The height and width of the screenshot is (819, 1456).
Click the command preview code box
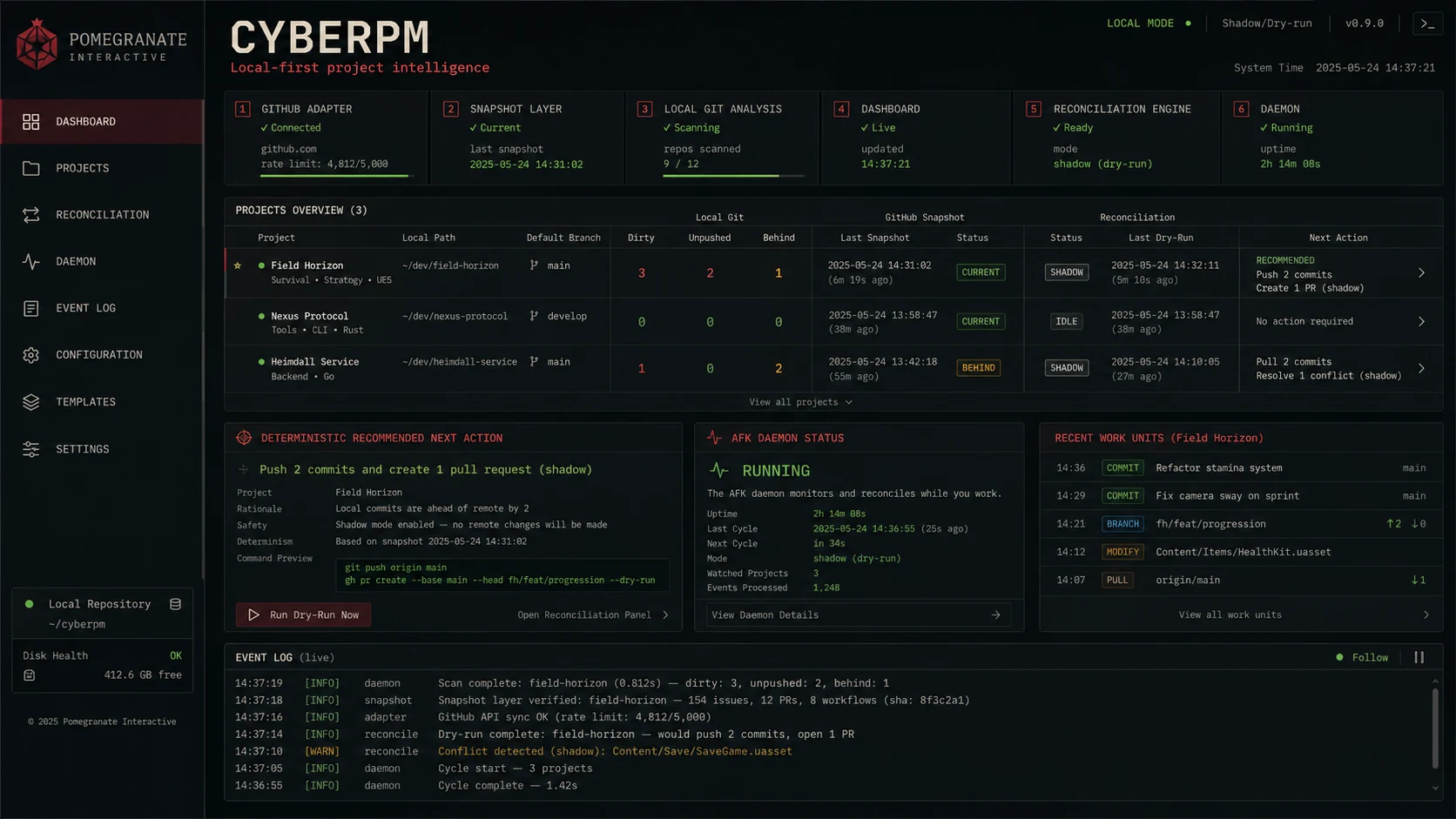pyautogui.click(x=502, y=574)
